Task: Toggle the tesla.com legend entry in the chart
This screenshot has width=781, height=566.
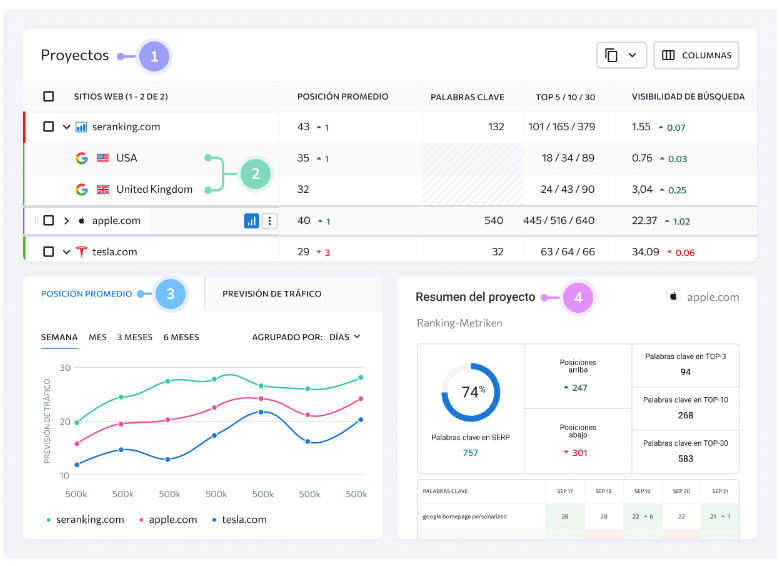Action: pyautogui.click(x=239, y=520)
